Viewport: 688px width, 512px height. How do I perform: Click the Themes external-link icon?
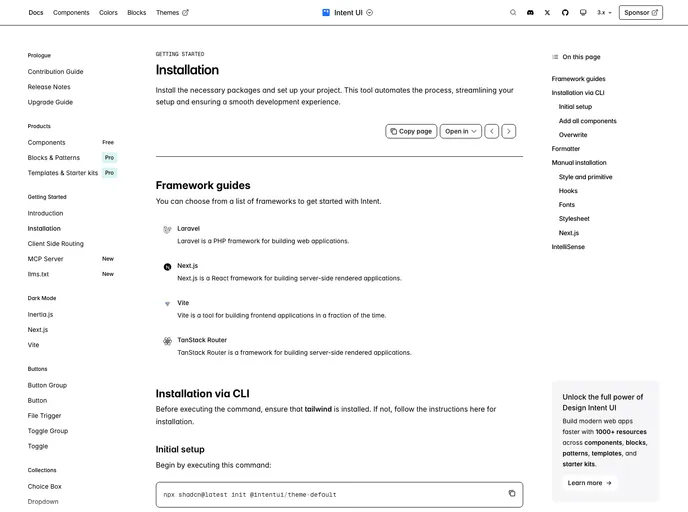coord(185,13)
